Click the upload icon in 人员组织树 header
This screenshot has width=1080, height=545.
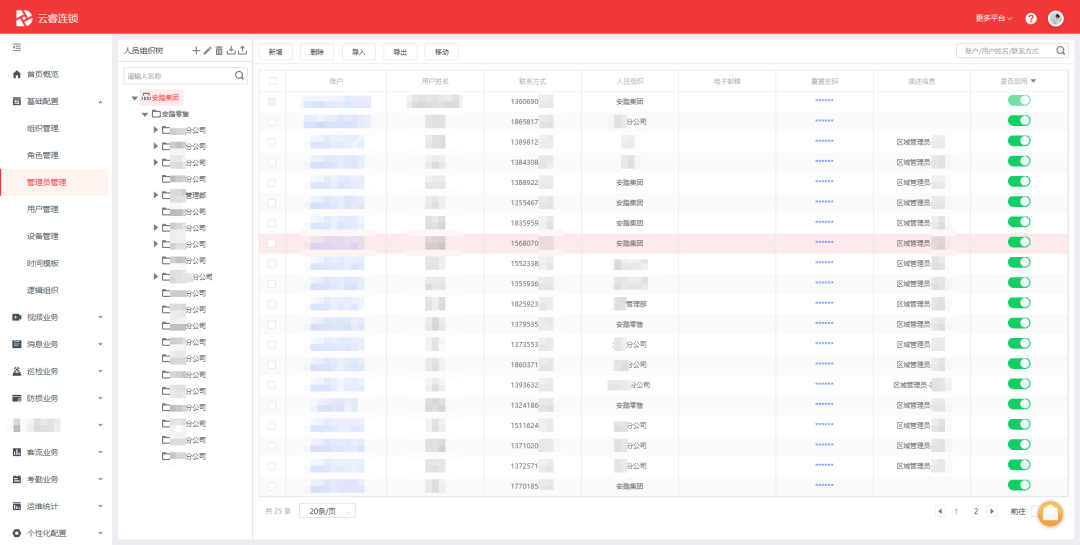[x=243, y=50]
